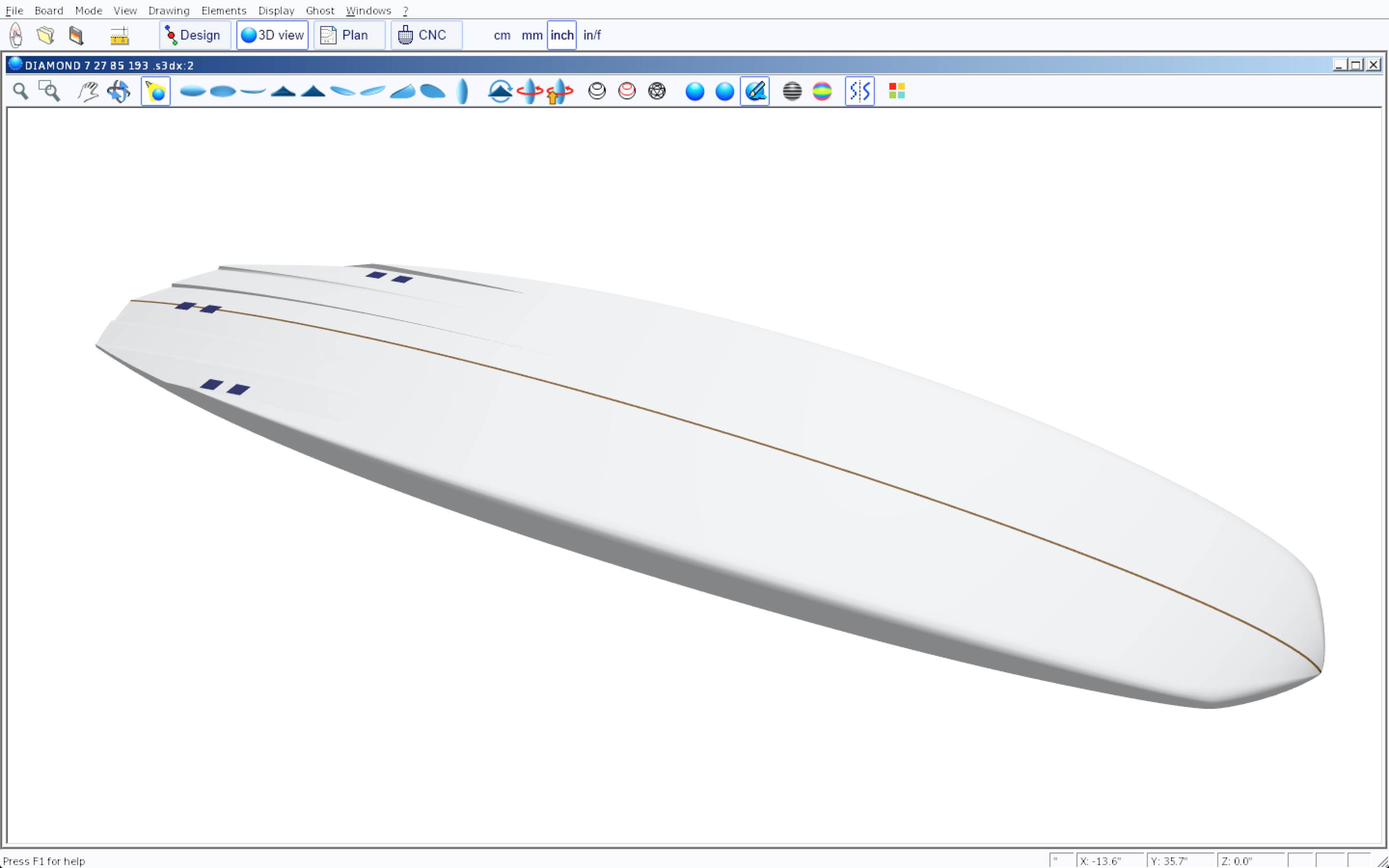Click the magnifier zoom tool
Image resolution: width=1389 pixels, height=868 pixels.
coord(21,91)
